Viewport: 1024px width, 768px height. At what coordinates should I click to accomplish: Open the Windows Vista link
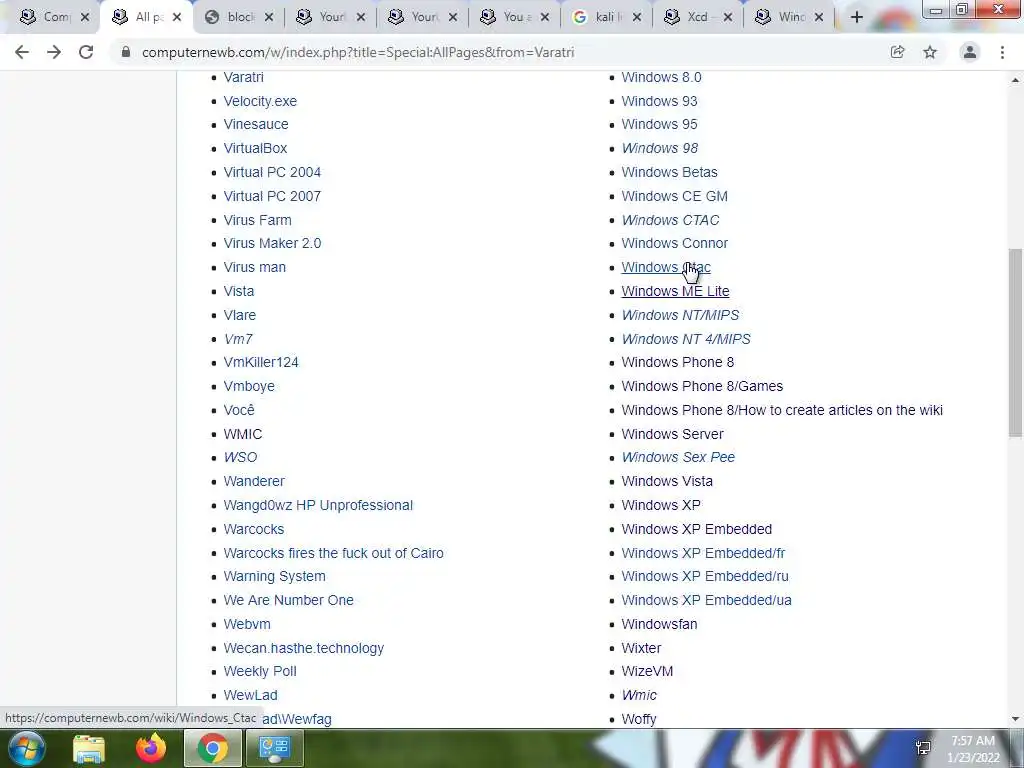tap(667, 481)
